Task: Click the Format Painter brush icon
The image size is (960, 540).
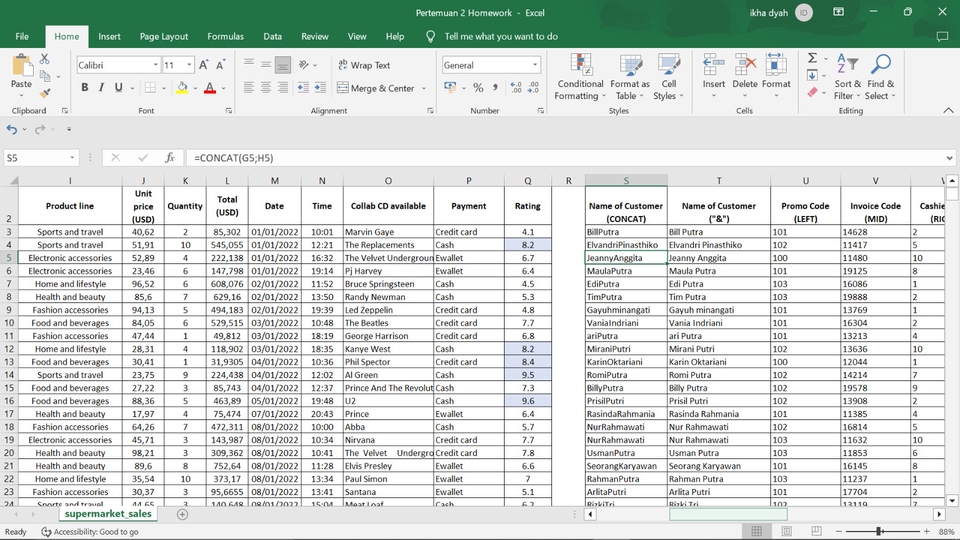Action: coord(45,93)
